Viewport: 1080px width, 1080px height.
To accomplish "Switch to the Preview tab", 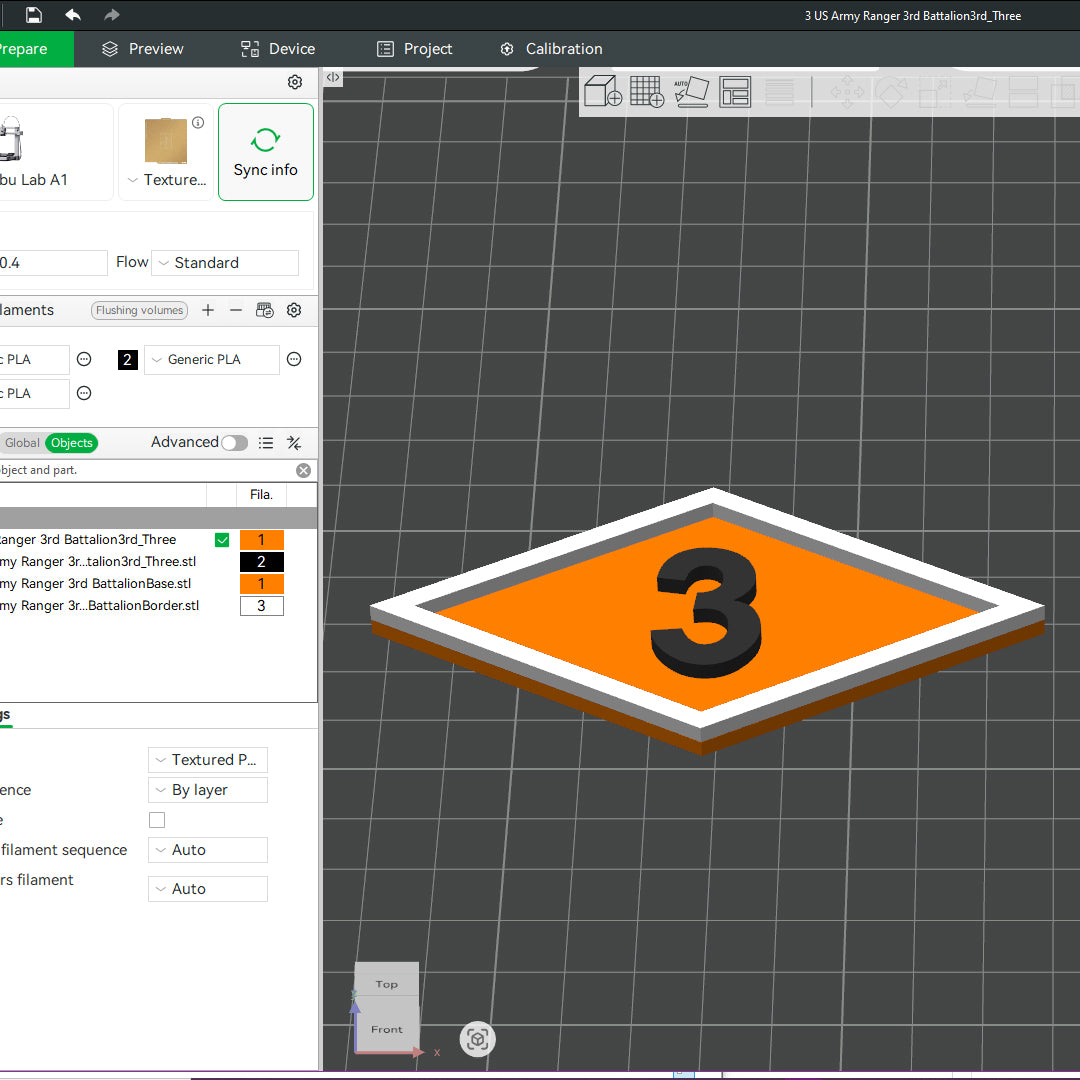I will 143,49.
